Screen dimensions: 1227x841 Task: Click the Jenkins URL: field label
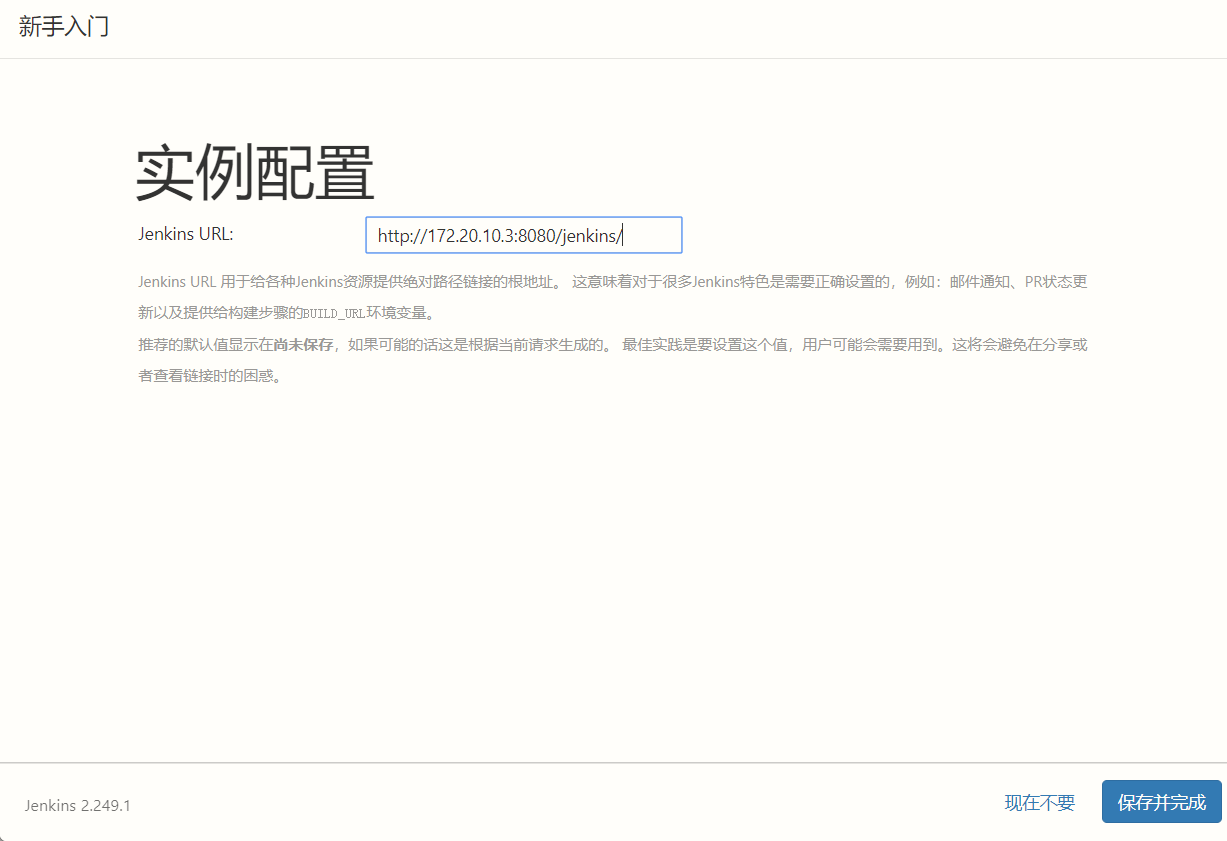tap(185, 233)
